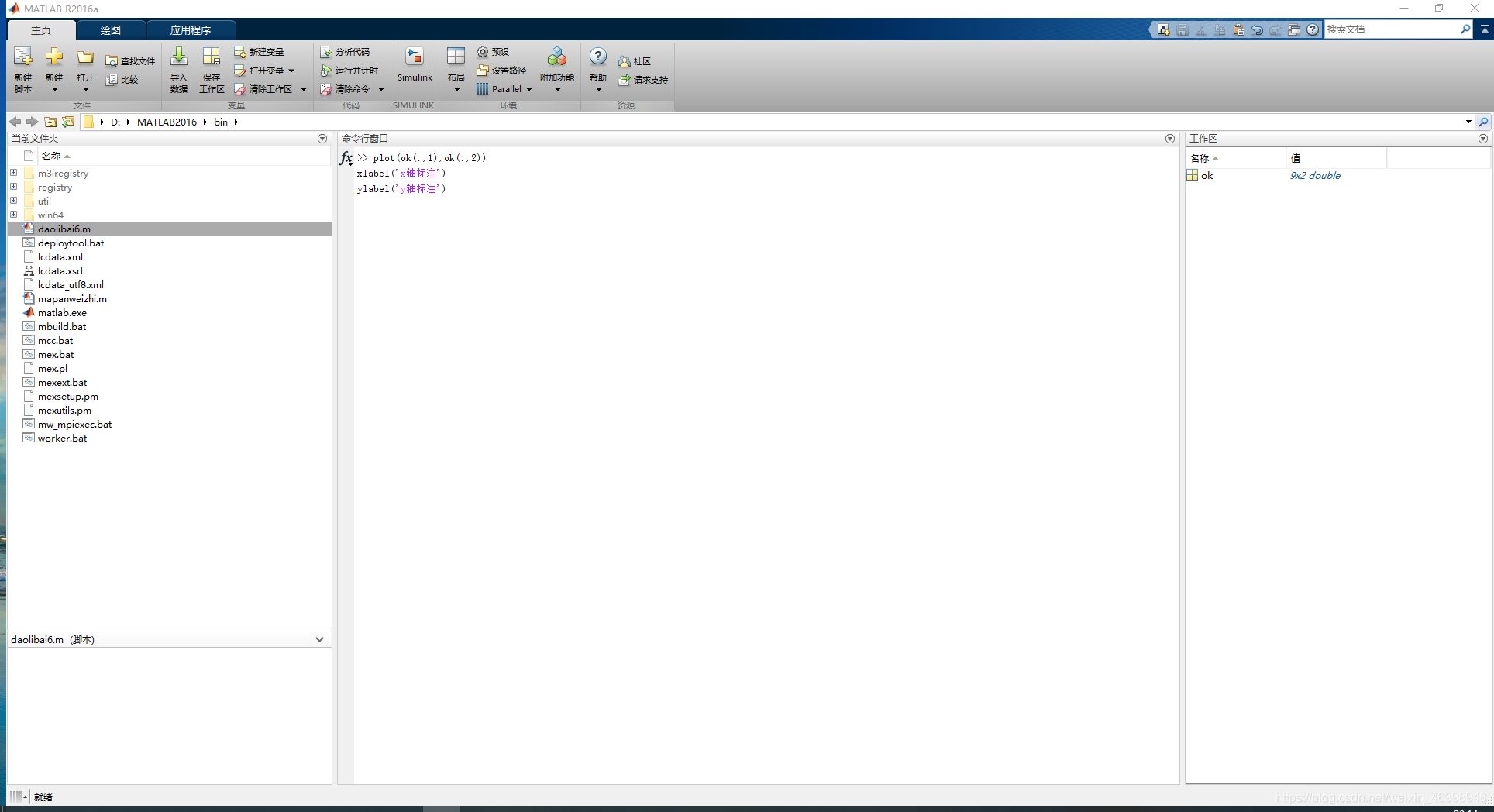The height and width of the screenshot is (812, 1494).
Task: Select daolibai6.m in file list
Action: (170, 229)
